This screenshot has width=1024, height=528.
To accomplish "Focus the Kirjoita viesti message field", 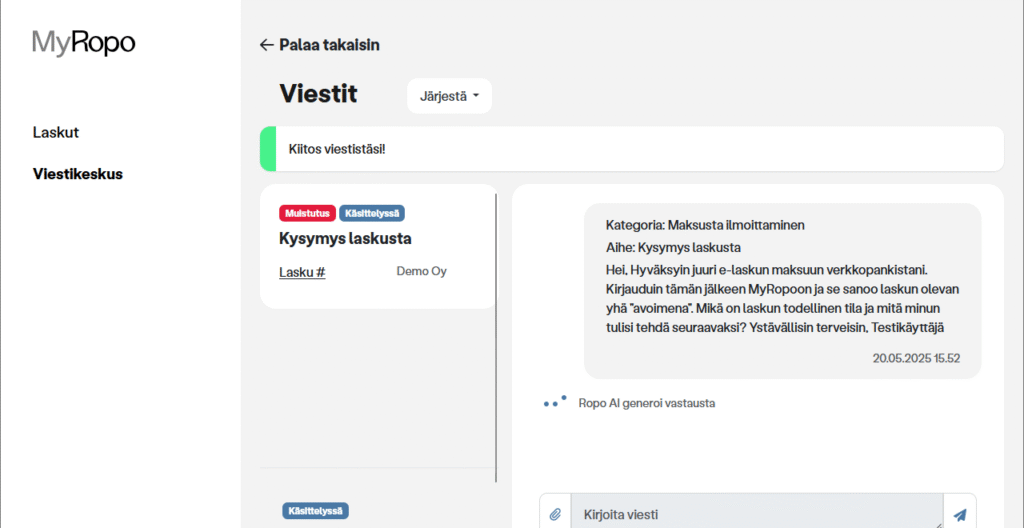I will 757,513.
